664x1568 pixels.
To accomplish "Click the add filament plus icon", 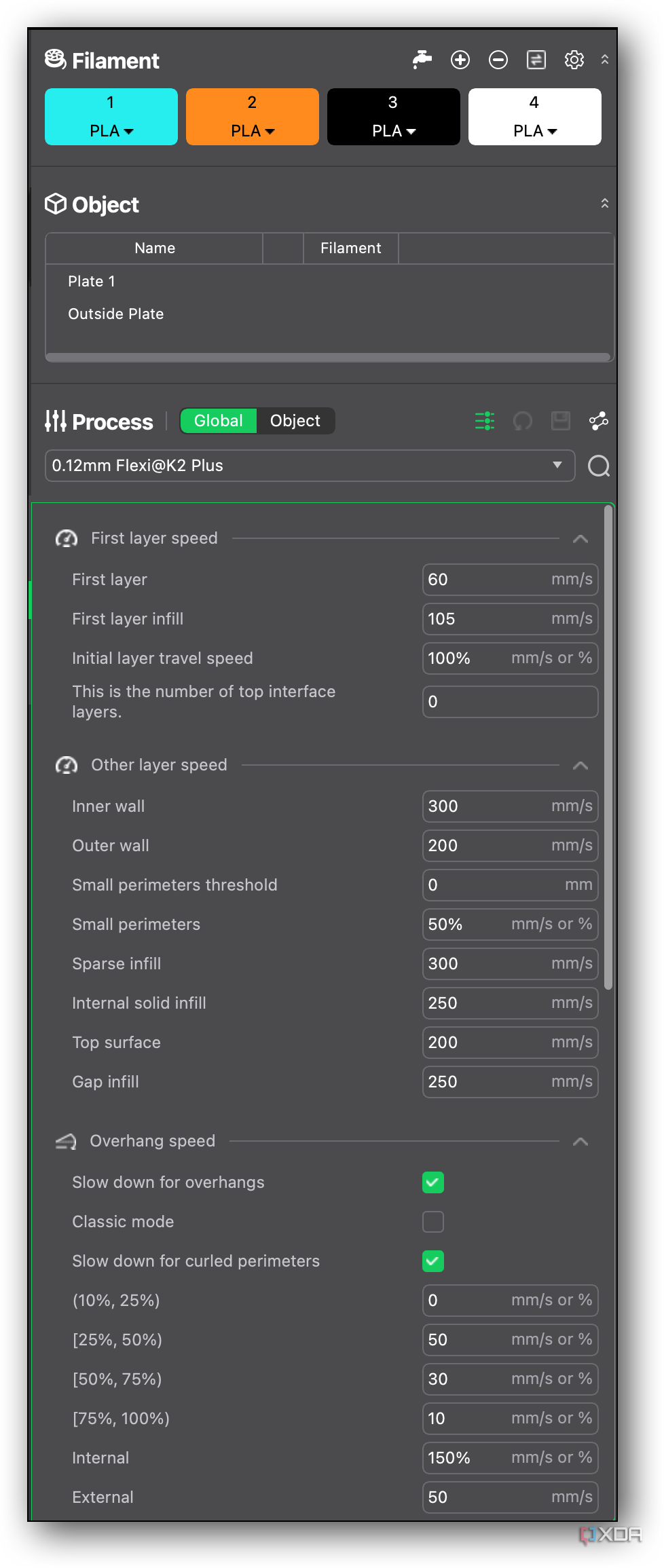I will tap(460, 60).
